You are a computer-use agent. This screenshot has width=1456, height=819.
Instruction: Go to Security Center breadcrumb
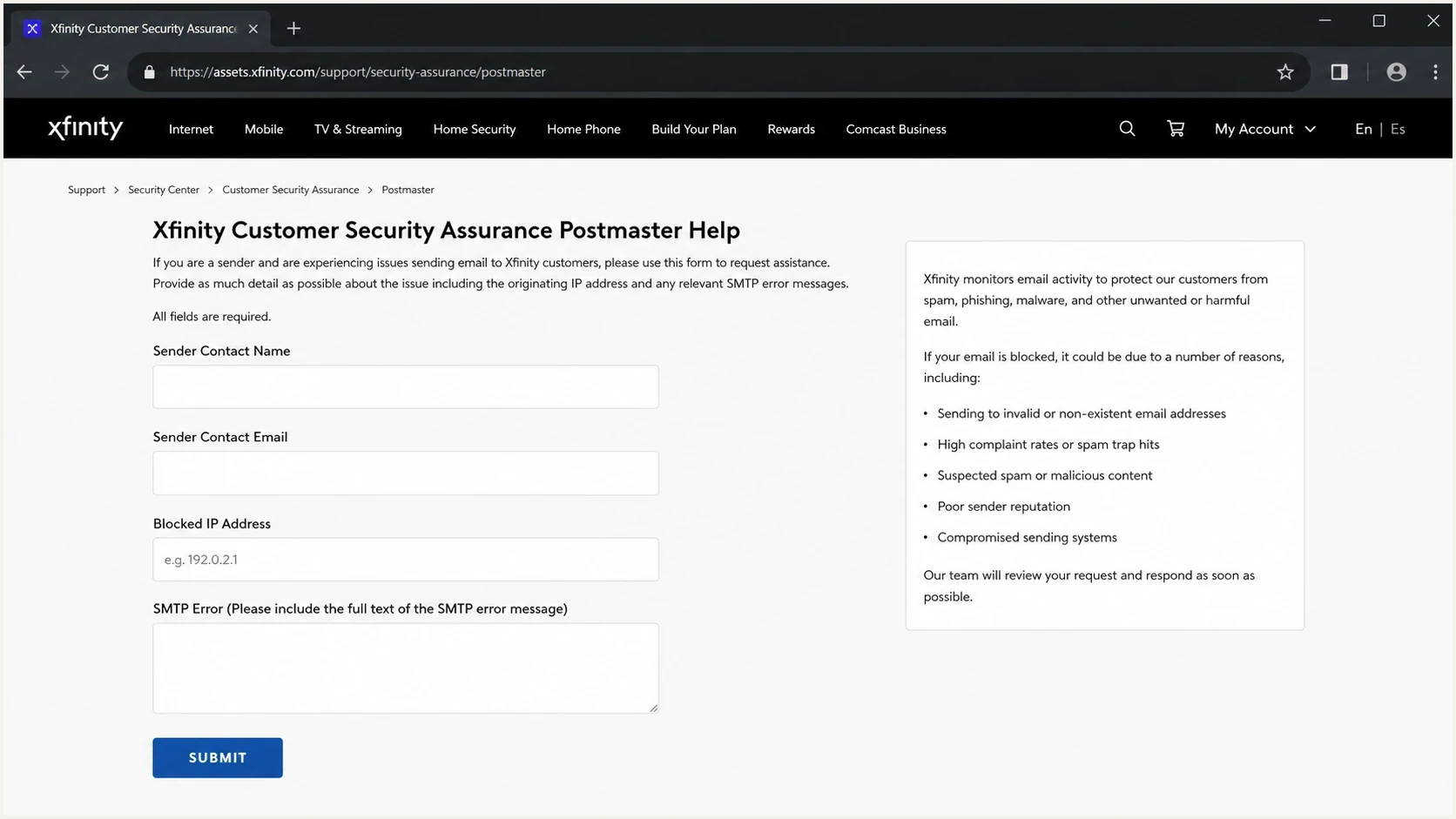coord(164,190)
